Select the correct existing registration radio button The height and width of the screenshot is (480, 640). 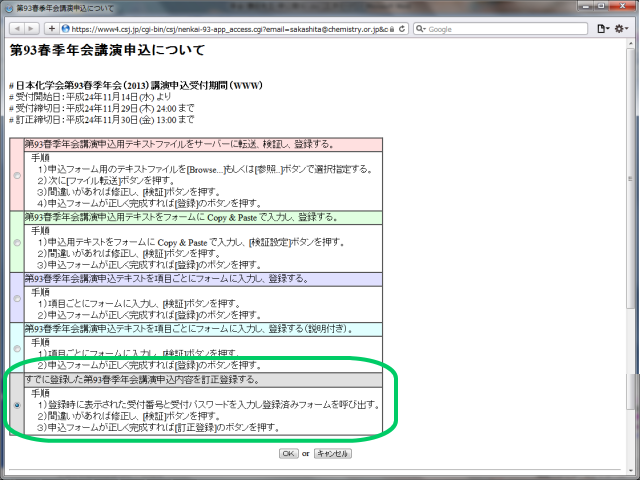coord(17,405)
